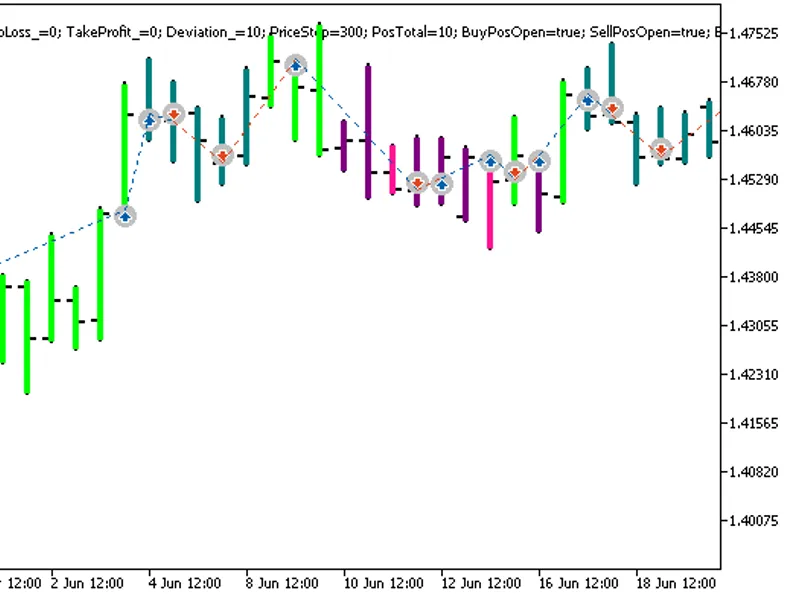This screenshot has height=600, width=800.
Task: Click the TakeProfit_=0 parameter text
Action: (113, 32)
